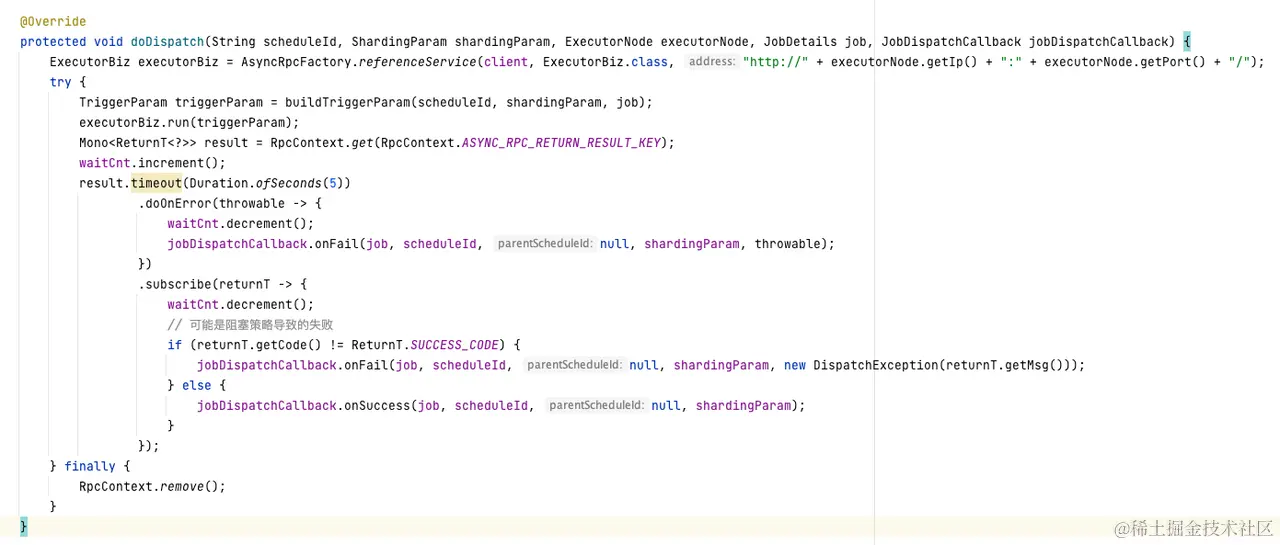
Task: Click the Mono type in the result declaration
Action: click(x=94, y=142)
